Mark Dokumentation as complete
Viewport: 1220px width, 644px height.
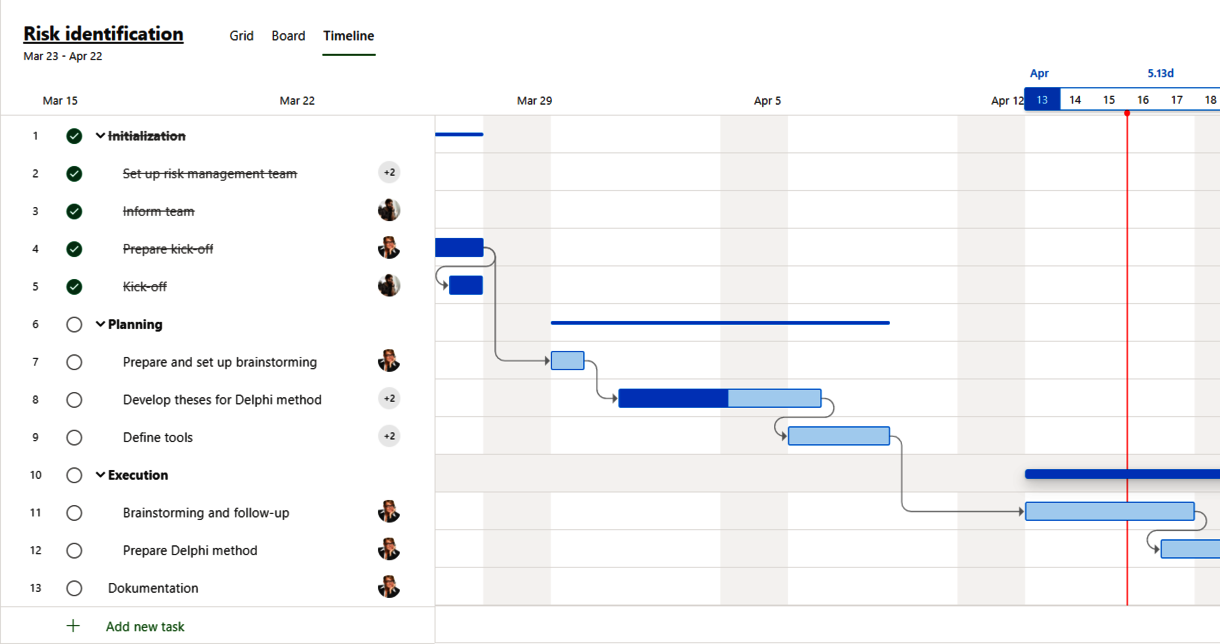pyautogui.click(x=74, y=588)
